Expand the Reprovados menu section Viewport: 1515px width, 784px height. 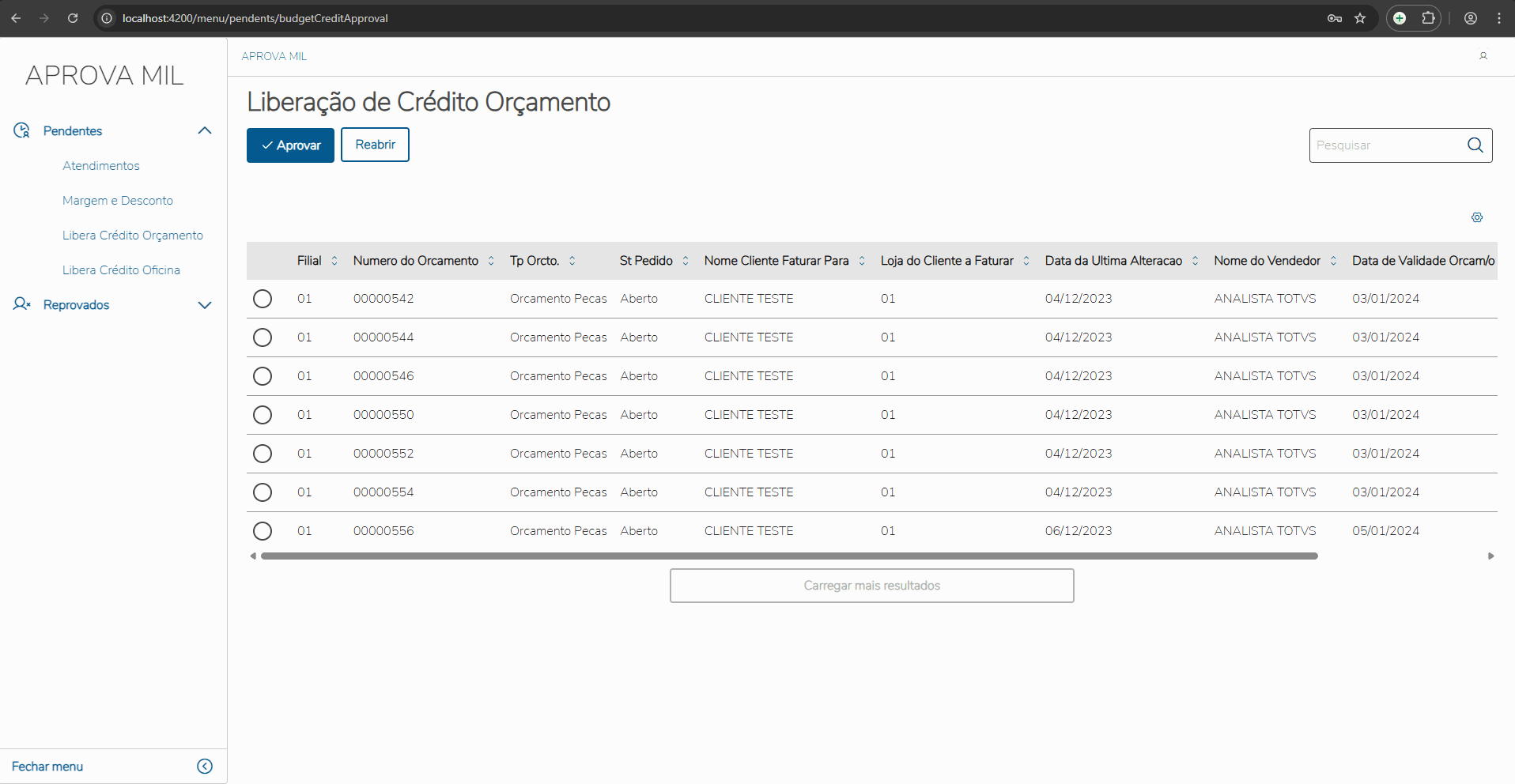204,305
